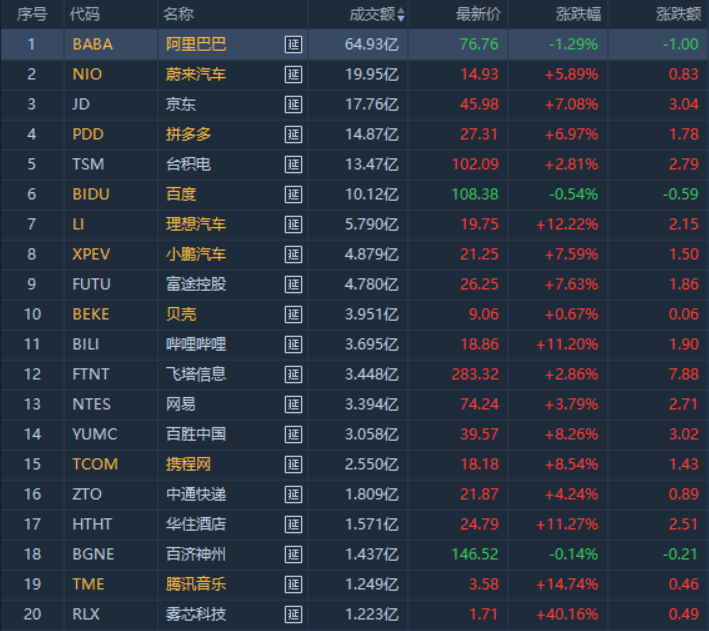Click the 108.38 latest price
This screenshot has width=709, height=631.
point(475,195)
